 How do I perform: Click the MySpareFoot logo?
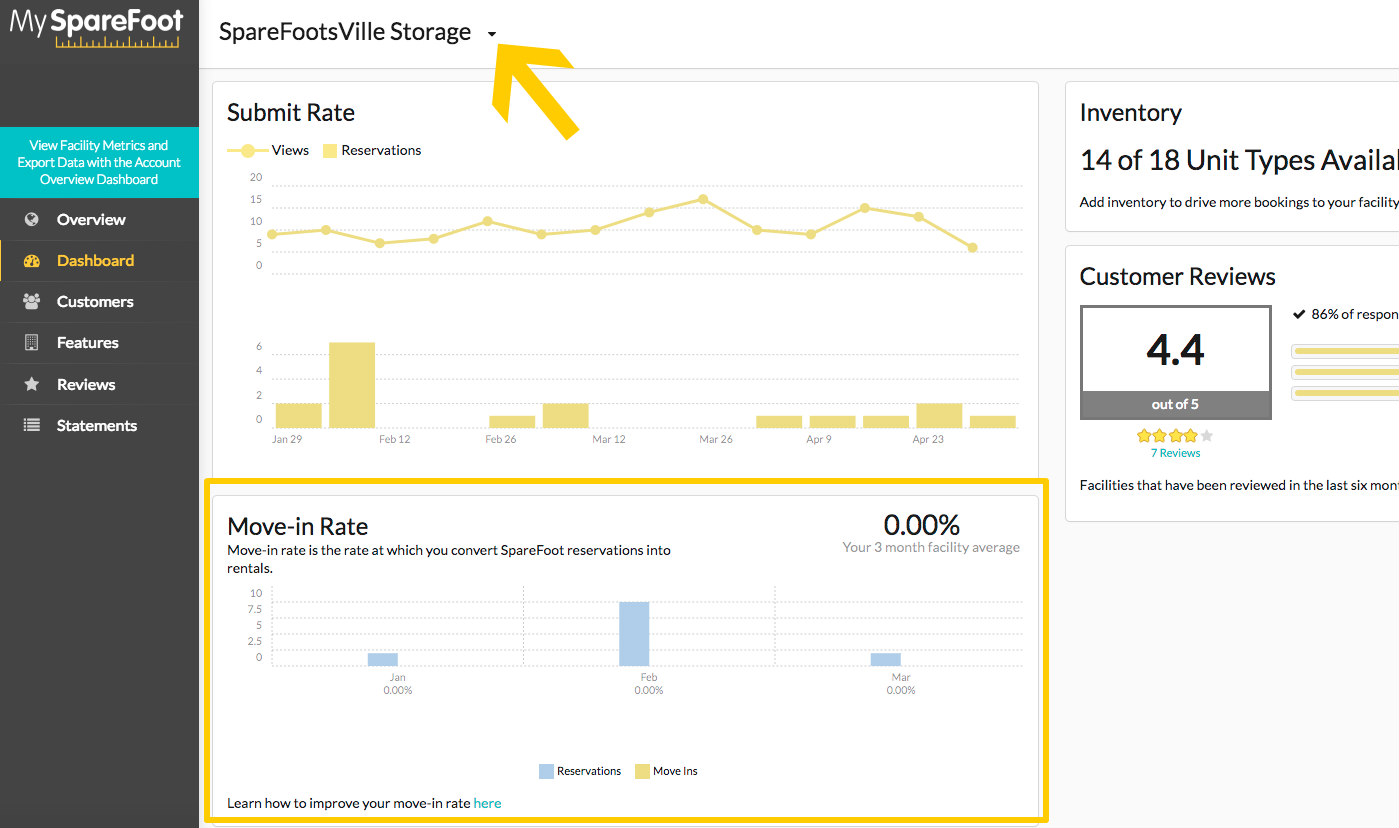coord(97,27)
